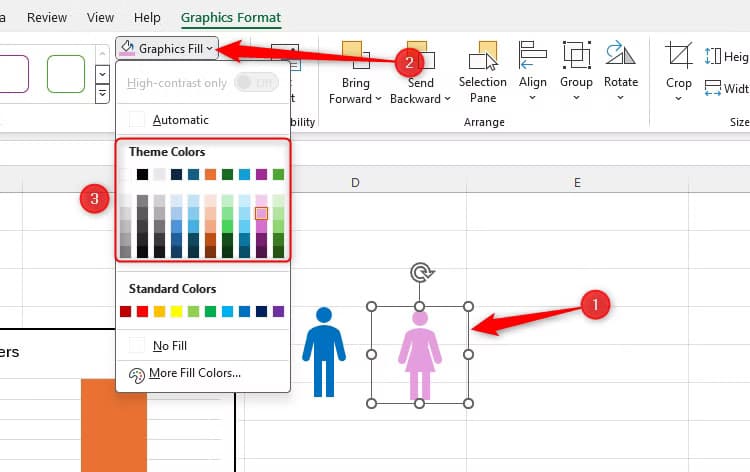Pick the bright red standard color
750x472 pixels.
coord(142,312)
